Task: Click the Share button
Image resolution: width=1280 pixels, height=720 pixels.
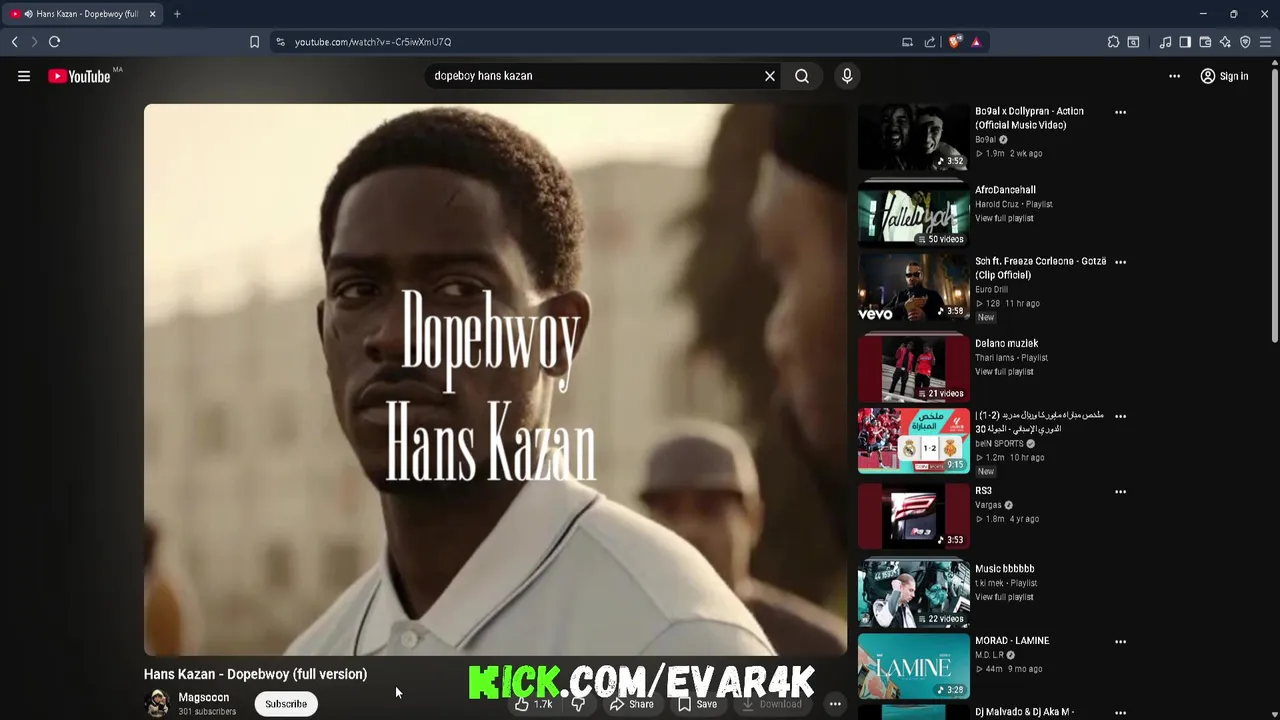Action: pyautogui.click(x=632, y=704)
